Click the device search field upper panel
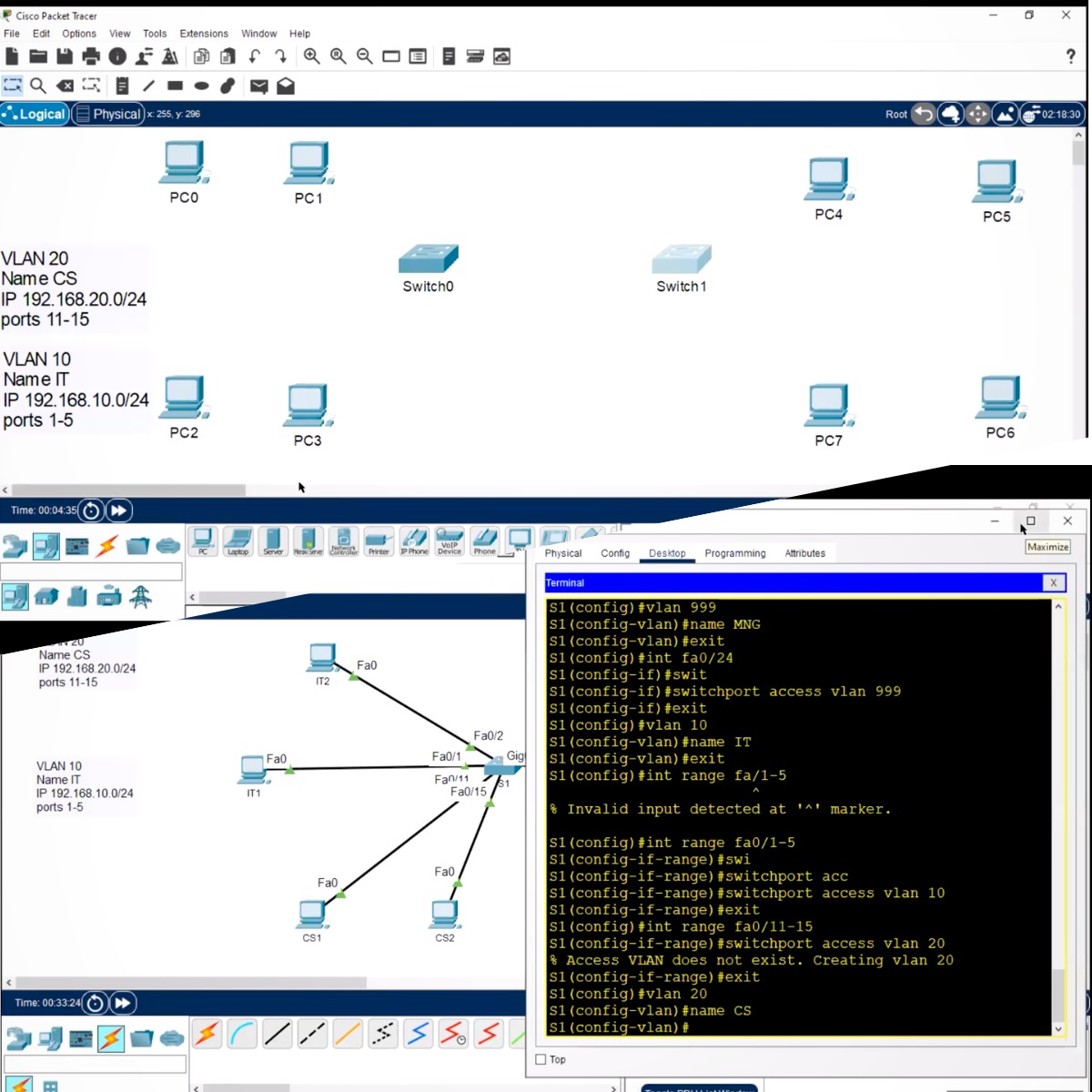 point(91,571)
